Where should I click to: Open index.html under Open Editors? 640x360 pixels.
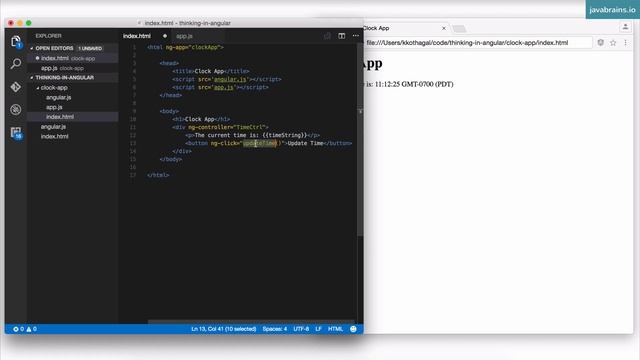73,58
